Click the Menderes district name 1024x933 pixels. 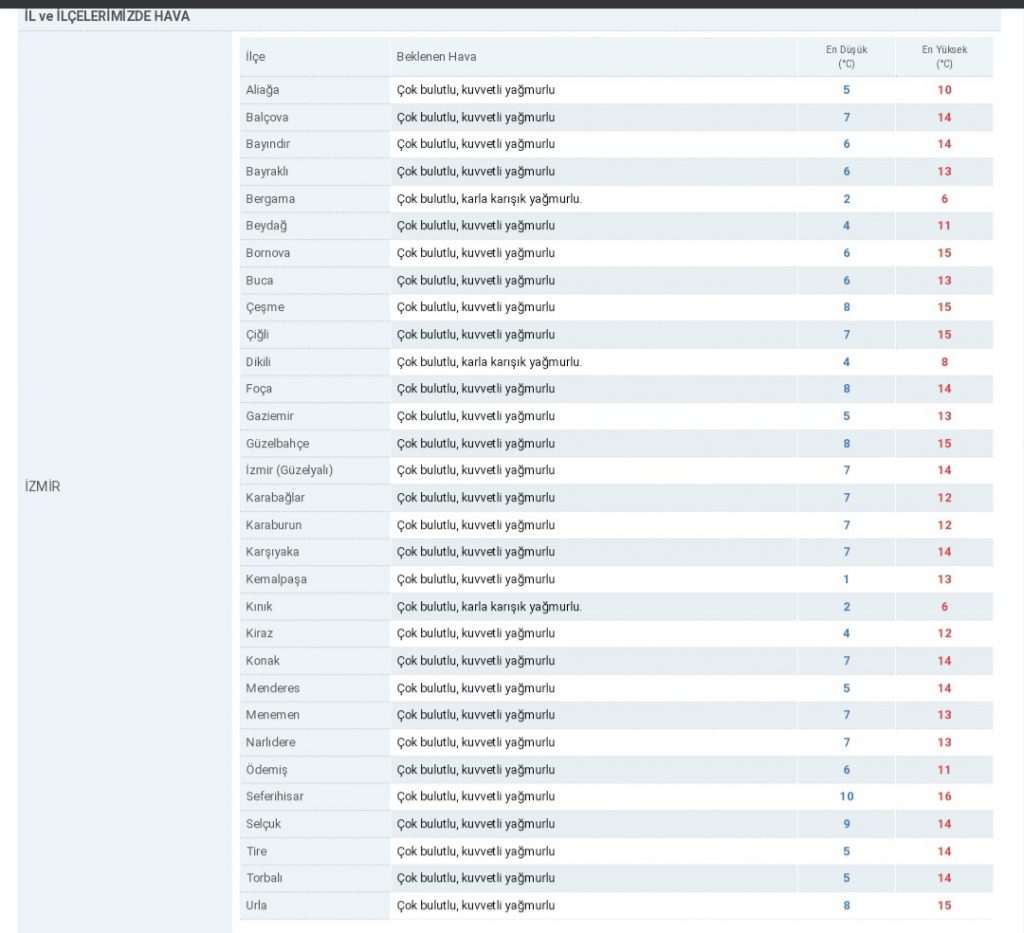(x=273, y=689)
